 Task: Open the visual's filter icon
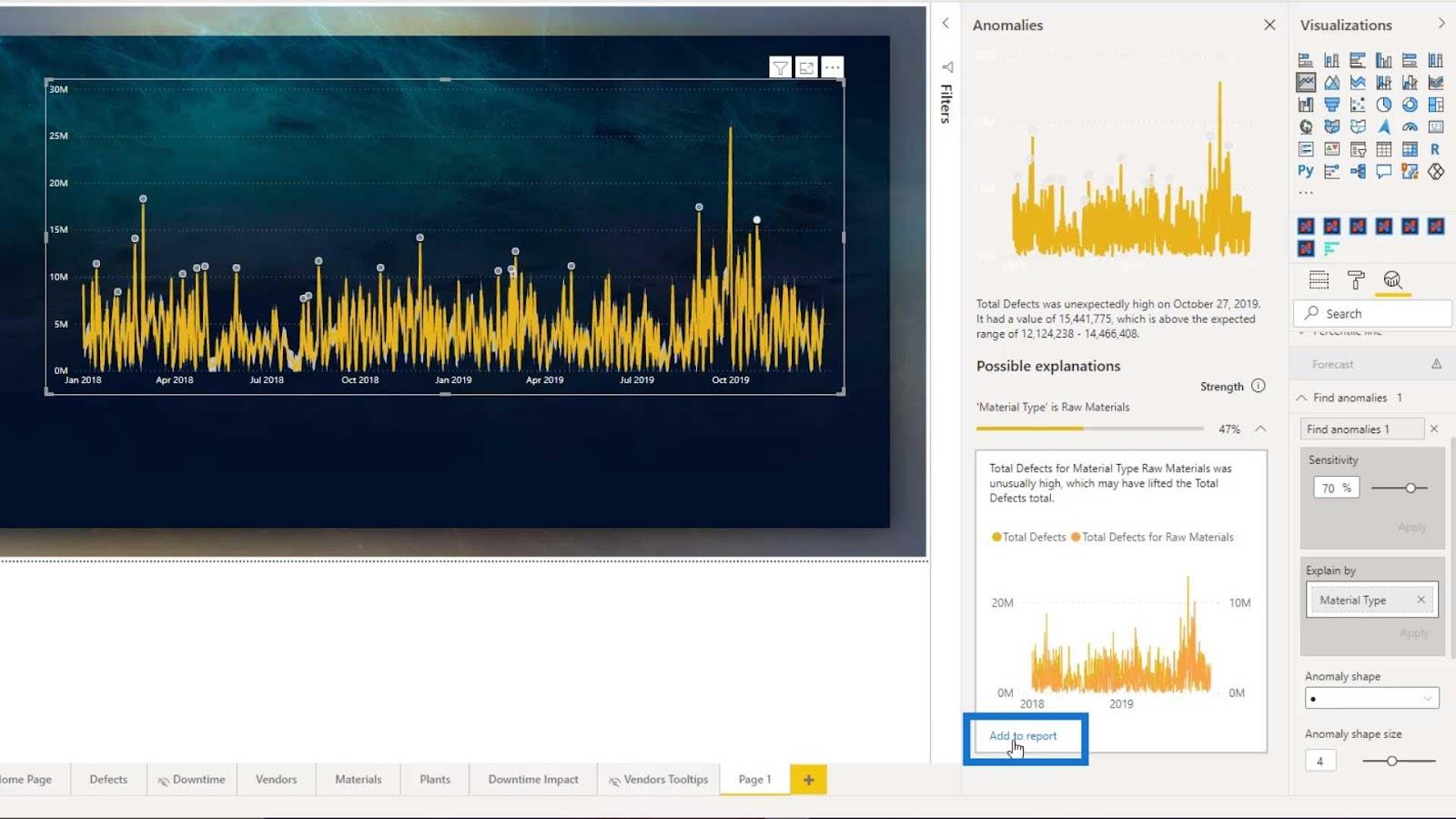point(780,67)
